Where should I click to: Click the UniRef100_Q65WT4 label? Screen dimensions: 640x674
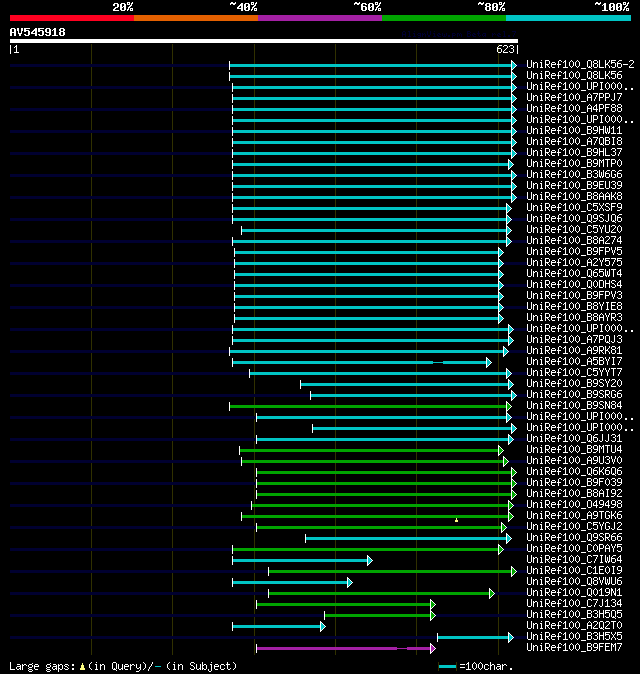coord(574,274)
